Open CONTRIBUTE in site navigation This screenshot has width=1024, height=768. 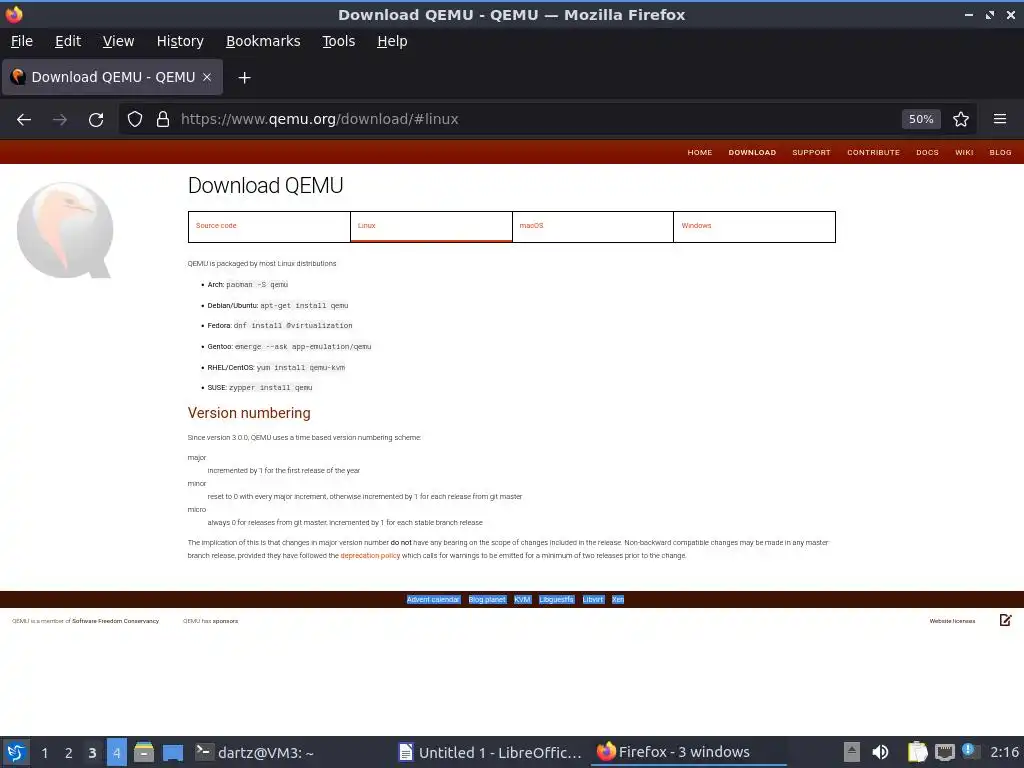(x=873, y=152)
